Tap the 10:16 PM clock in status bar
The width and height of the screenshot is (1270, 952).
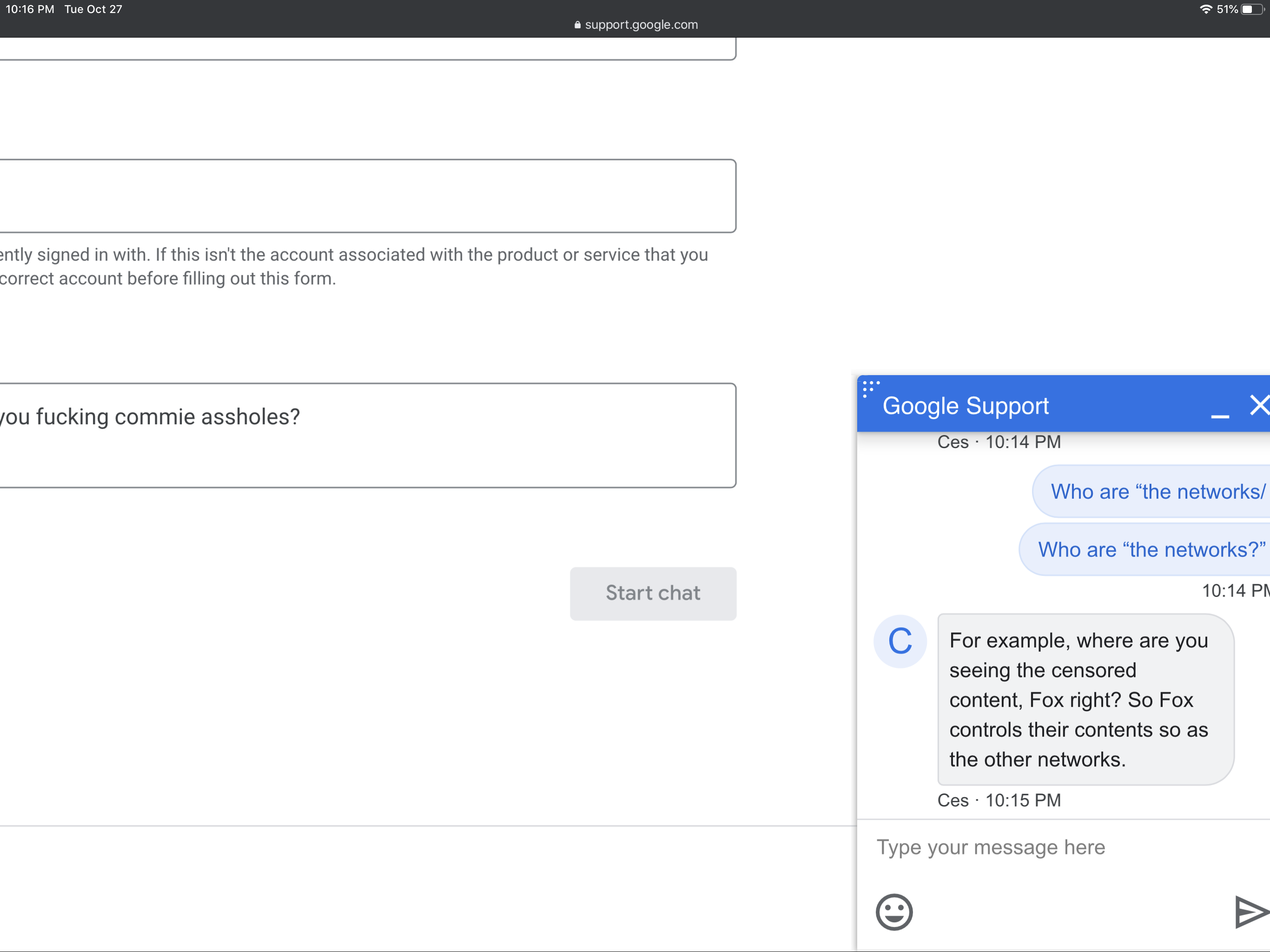[x=30, y=9]
